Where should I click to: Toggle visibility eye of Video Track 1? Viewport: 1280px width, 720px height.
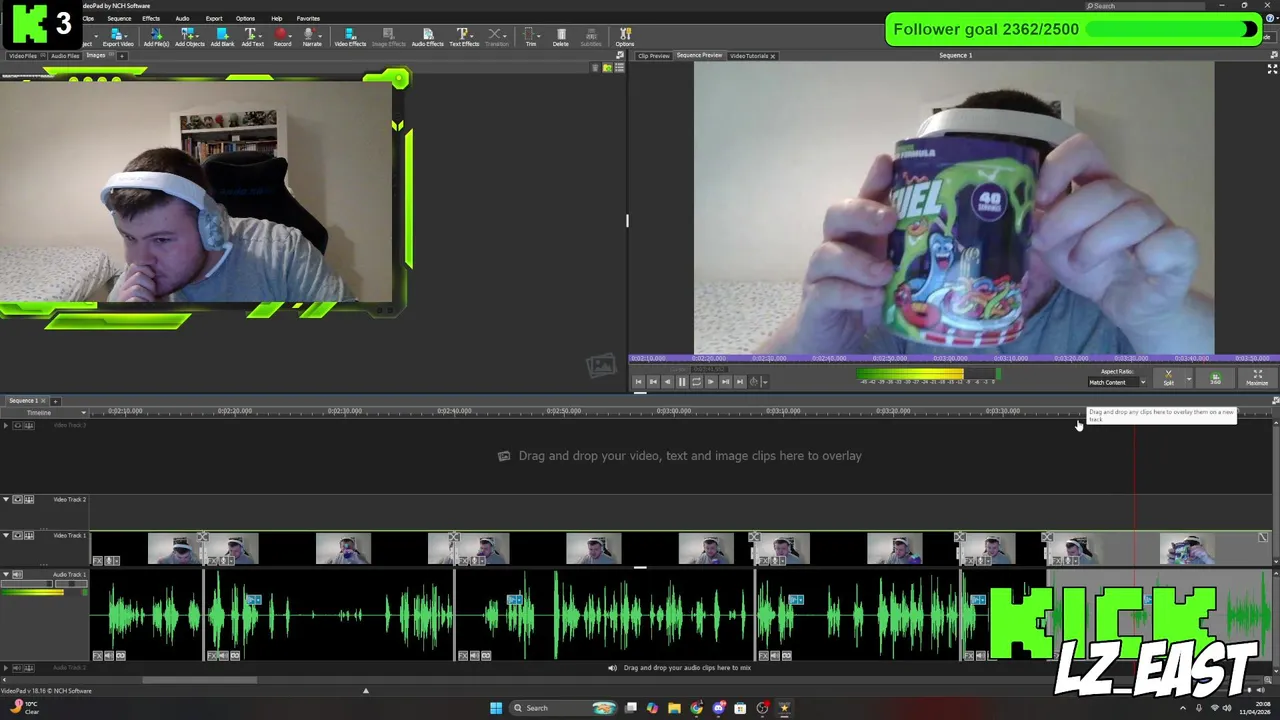tap(17, 535)
